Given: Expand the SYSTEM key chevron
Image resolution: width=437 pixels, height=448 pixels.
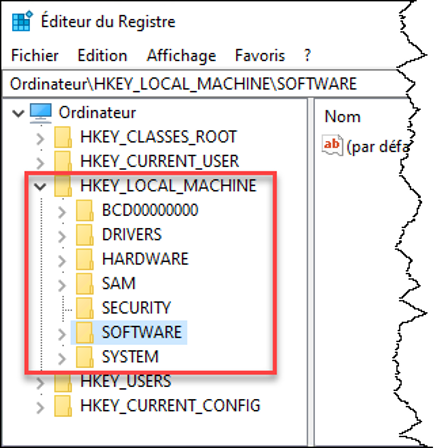Looking at the screenshot, I should click(62, 358).
